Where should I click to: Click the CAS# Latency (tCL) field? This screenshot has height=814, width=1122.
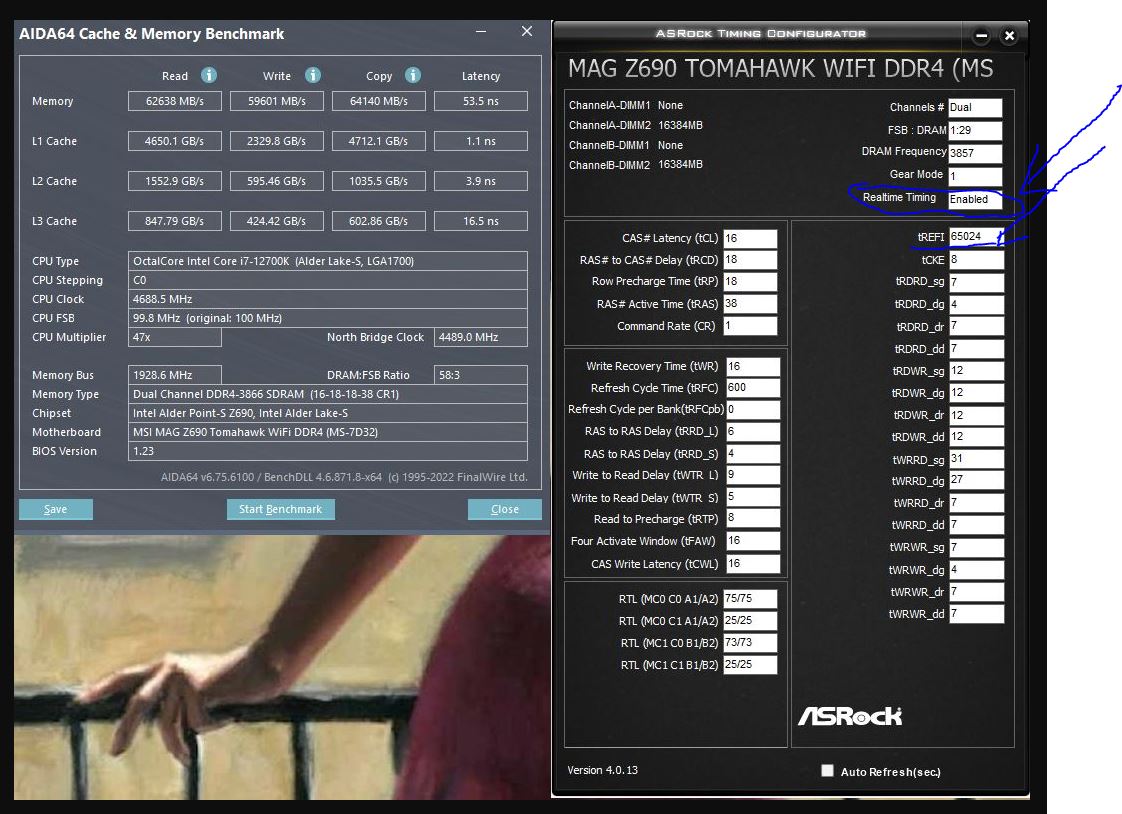pos(750,238)
